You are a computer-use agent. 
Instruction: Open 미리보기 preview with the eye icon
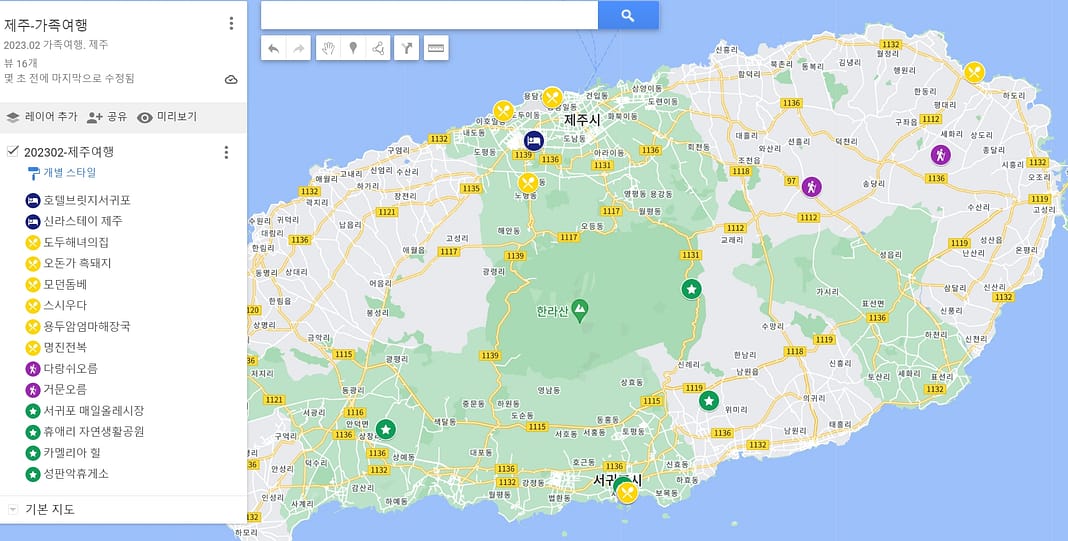167,117
